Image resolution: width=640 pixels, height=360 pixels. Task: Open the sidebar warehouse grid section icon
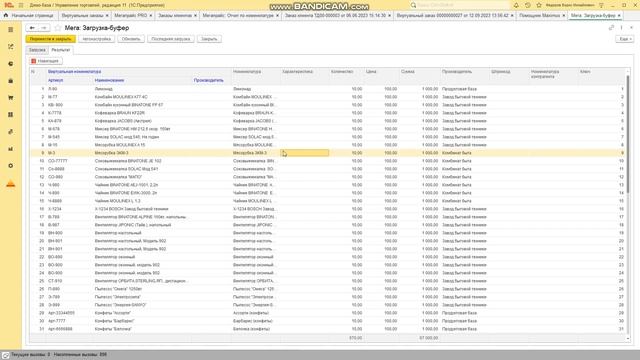coord(11,115)
